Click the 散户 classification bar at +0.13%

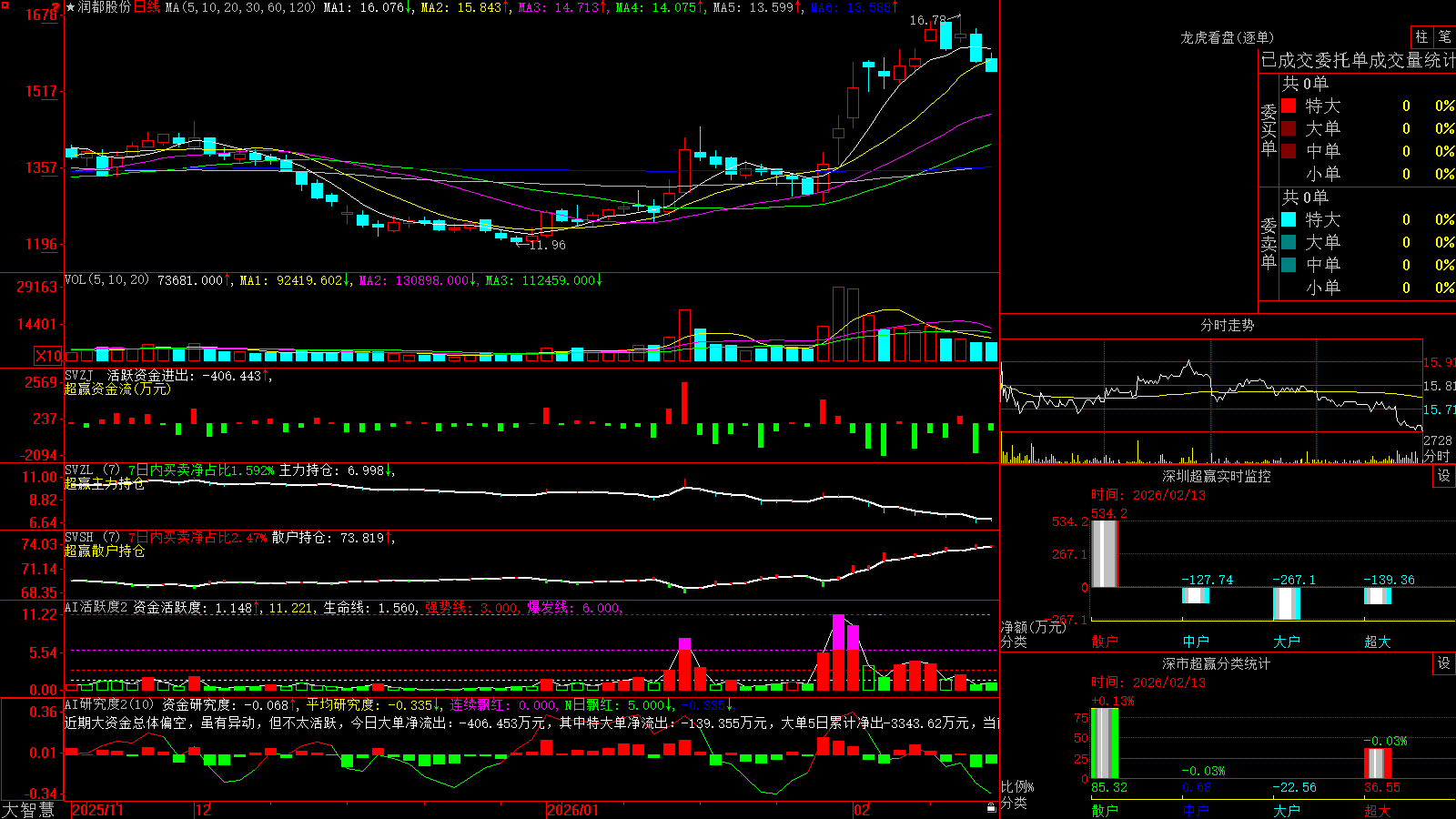(x=1105, y=743)
